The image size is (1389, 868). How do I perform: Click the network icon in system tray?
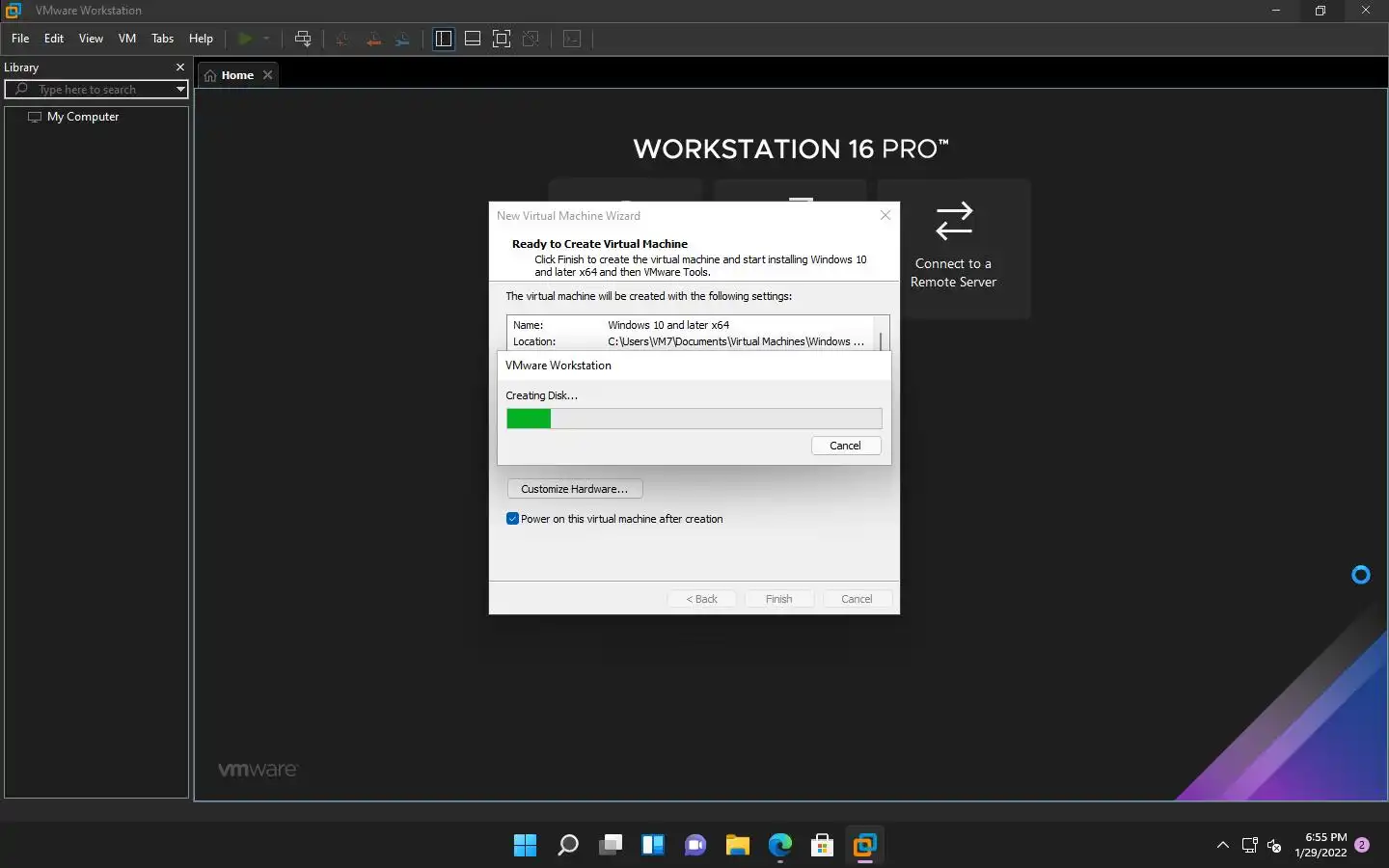1250,846
